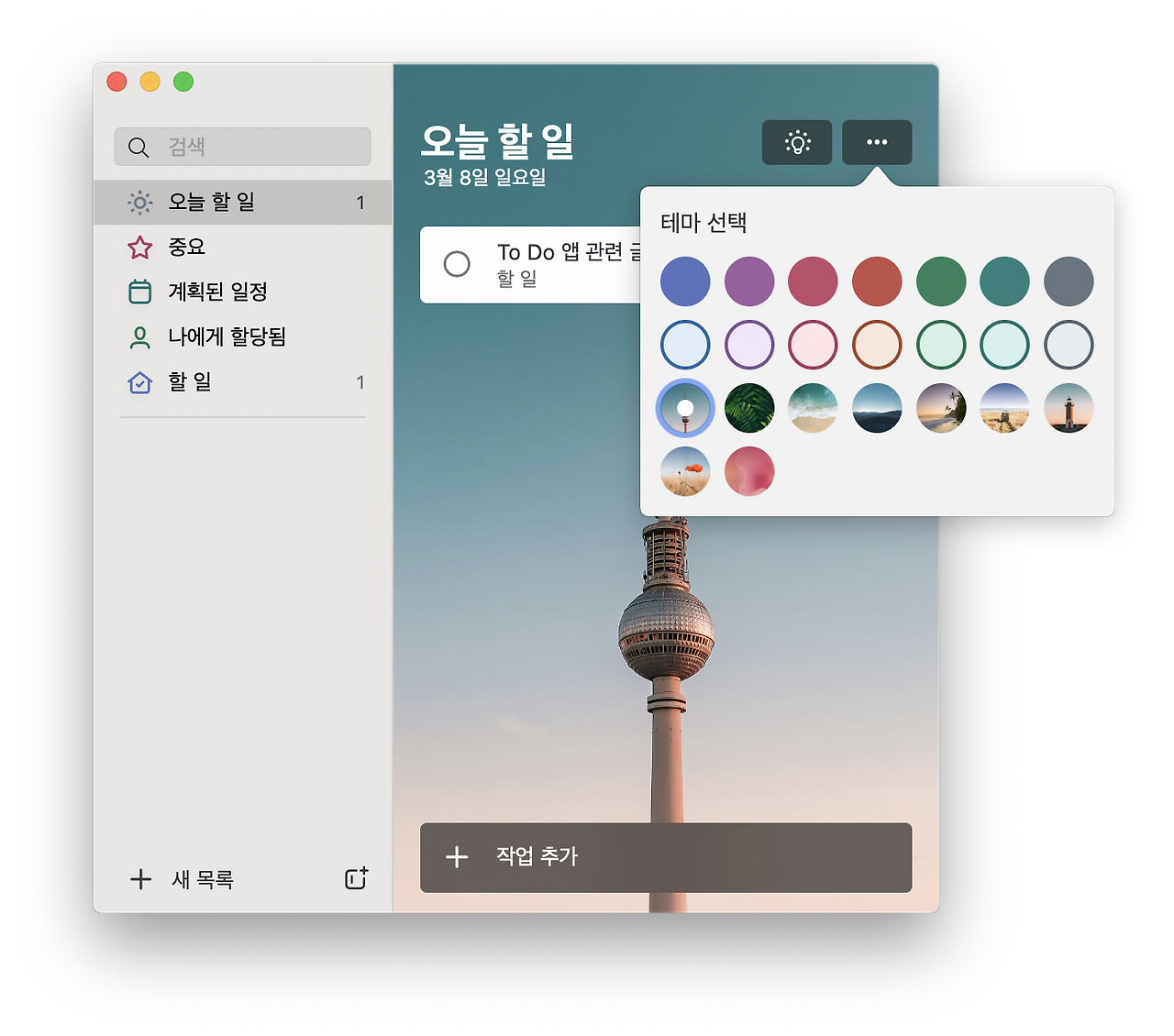Click the magnifier icon in the search bar
Screen dimensions: 1174x1036
point(138,147)
